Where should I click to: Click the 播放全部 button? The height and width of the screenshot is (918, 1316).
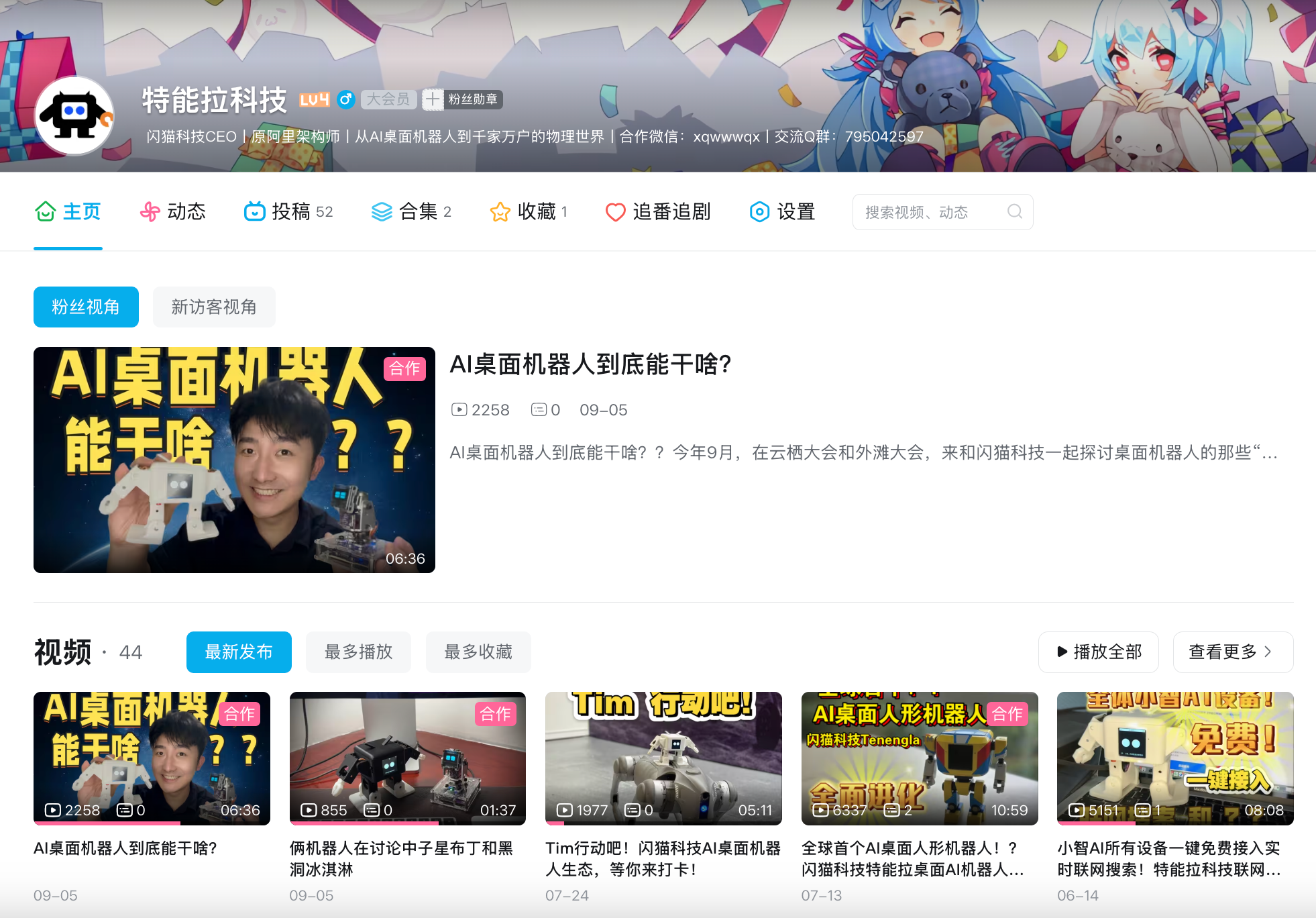click(1099, 652)
